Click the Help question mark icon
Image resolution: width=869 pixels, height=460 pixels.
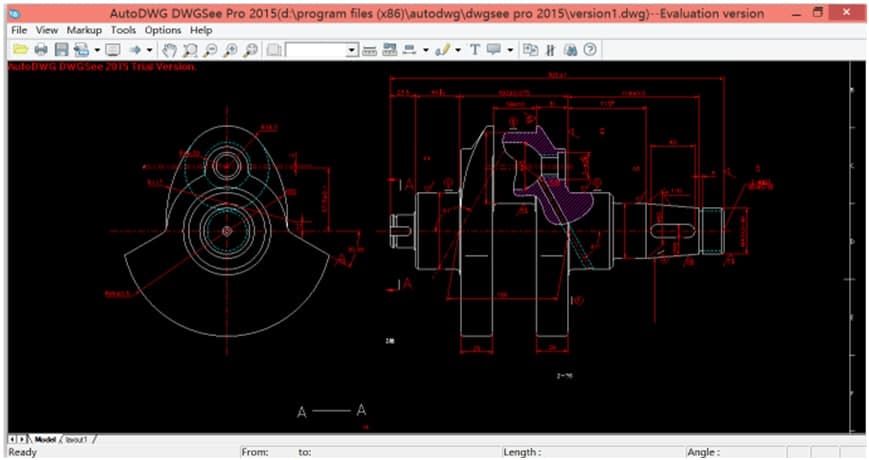click(590, 49)
